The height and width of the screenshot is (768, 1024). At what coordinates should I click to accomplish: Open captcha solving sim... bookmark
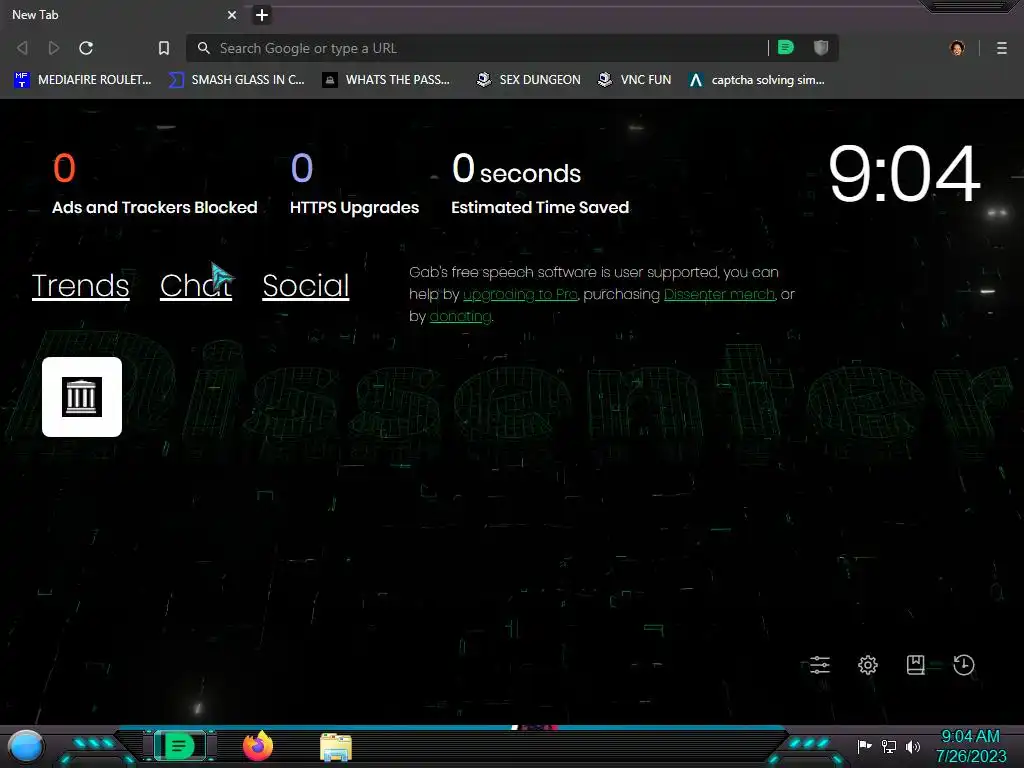[x=757, y=80]
